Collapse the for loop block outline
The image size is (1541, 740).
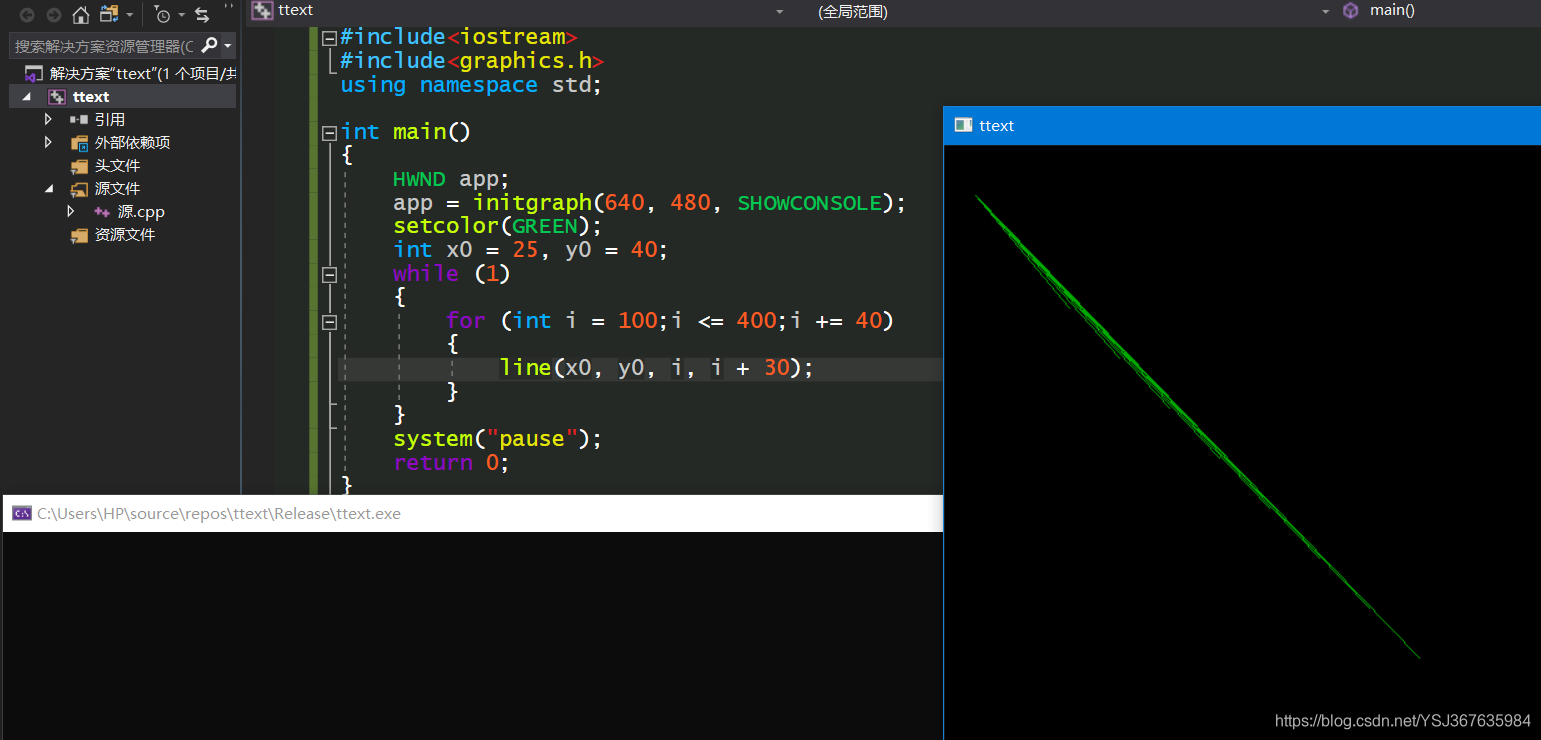click(x=329, y=321)
